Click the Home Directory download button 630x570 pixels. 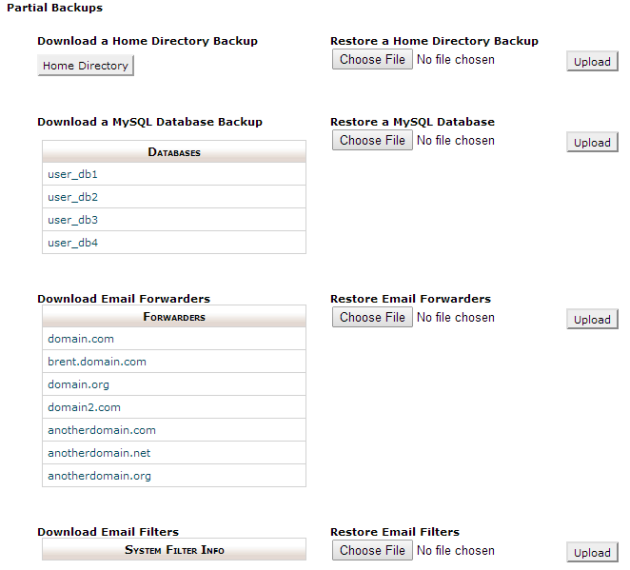(x=85, y=66)
